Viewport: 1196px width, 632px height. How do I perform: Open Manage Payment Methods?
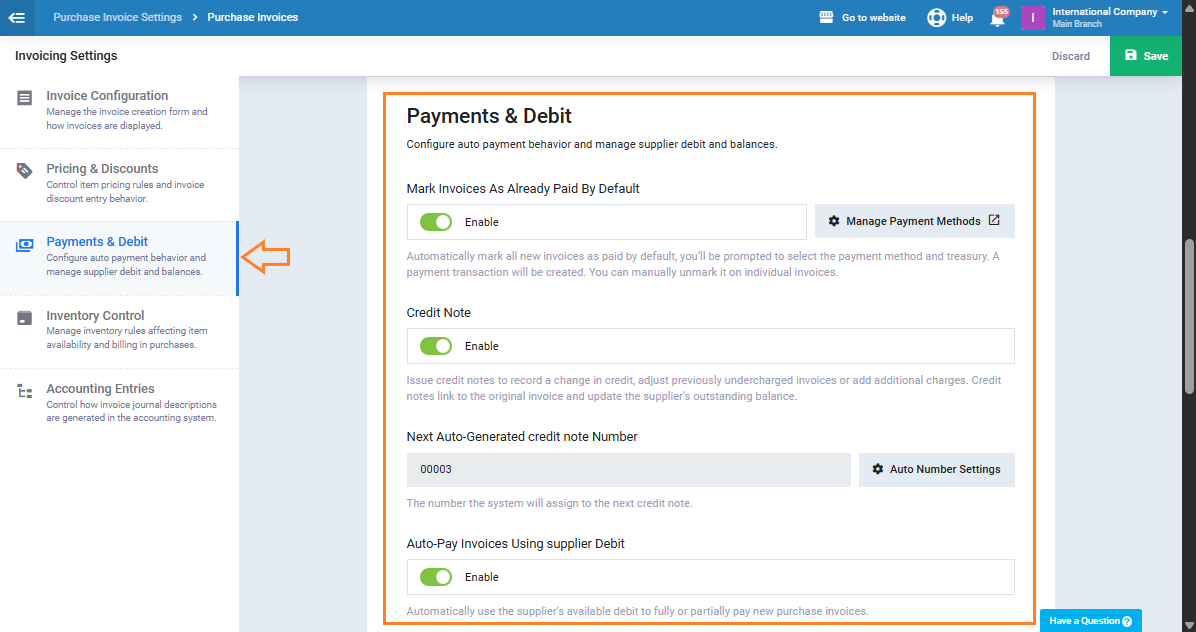(x=915, y=221)
